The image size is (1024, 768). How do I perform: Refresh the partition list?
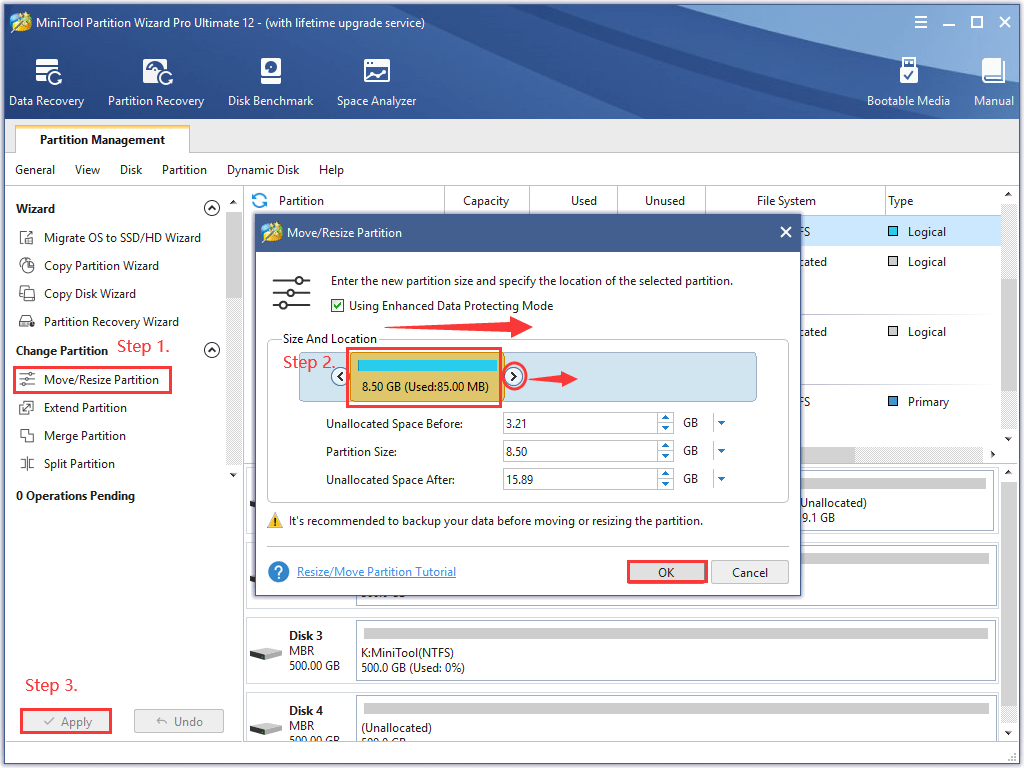point(259,199)
